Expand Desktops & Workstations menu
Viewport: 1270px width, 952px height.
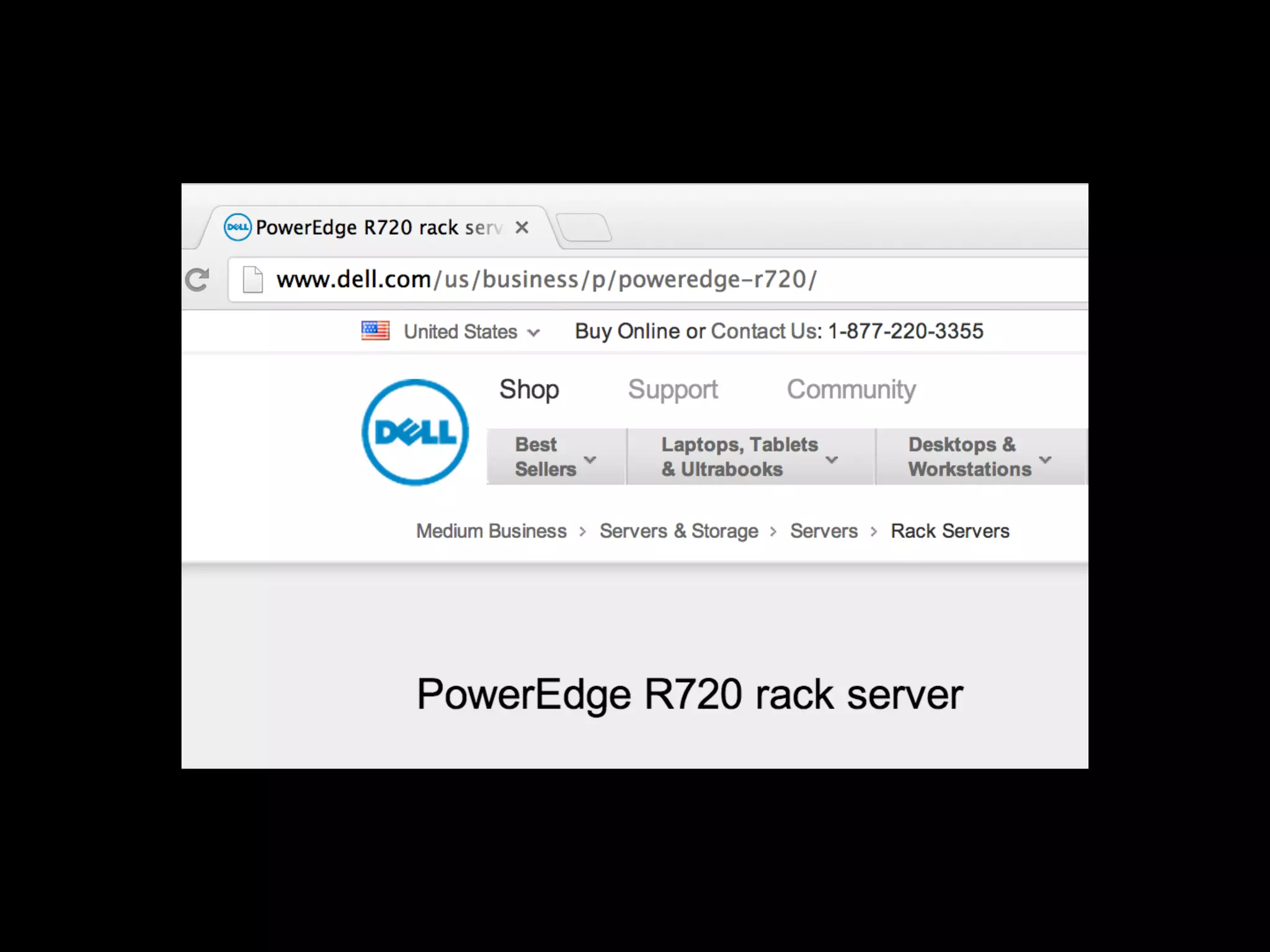click(x=981, y=457)
